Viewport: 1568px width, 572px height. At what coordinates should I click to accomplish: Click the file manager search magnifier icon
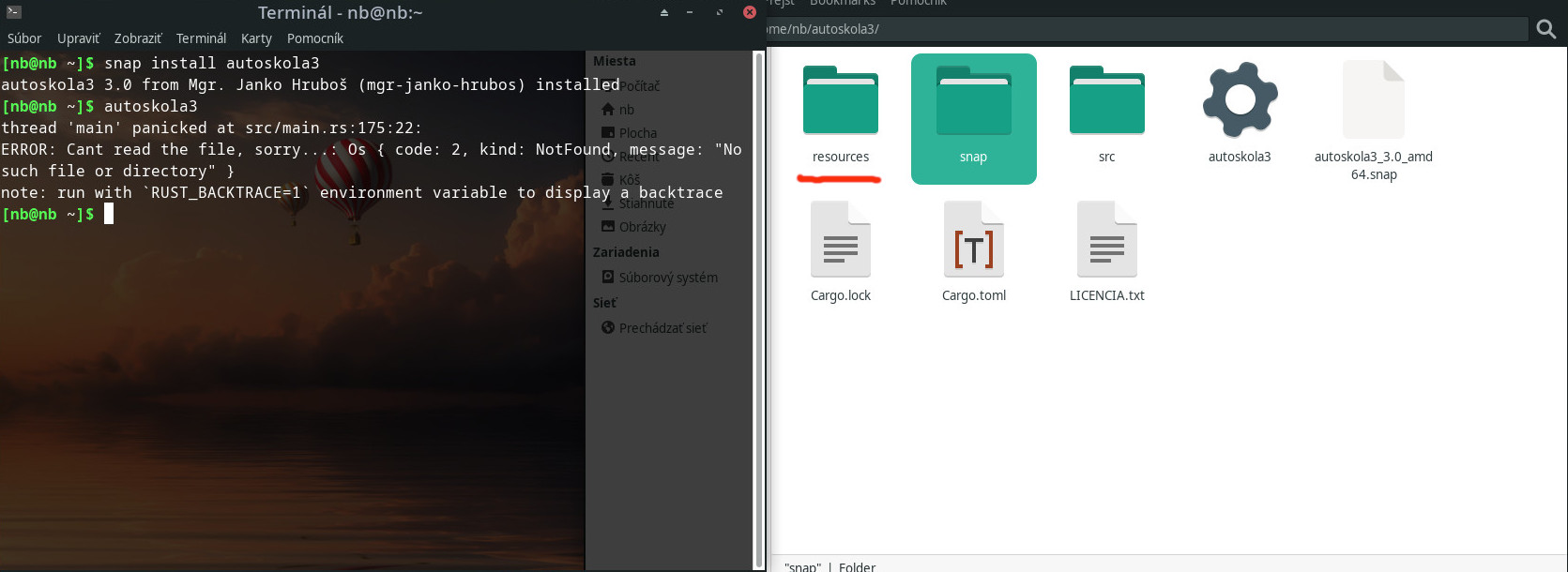click(x=1546, y=29)
